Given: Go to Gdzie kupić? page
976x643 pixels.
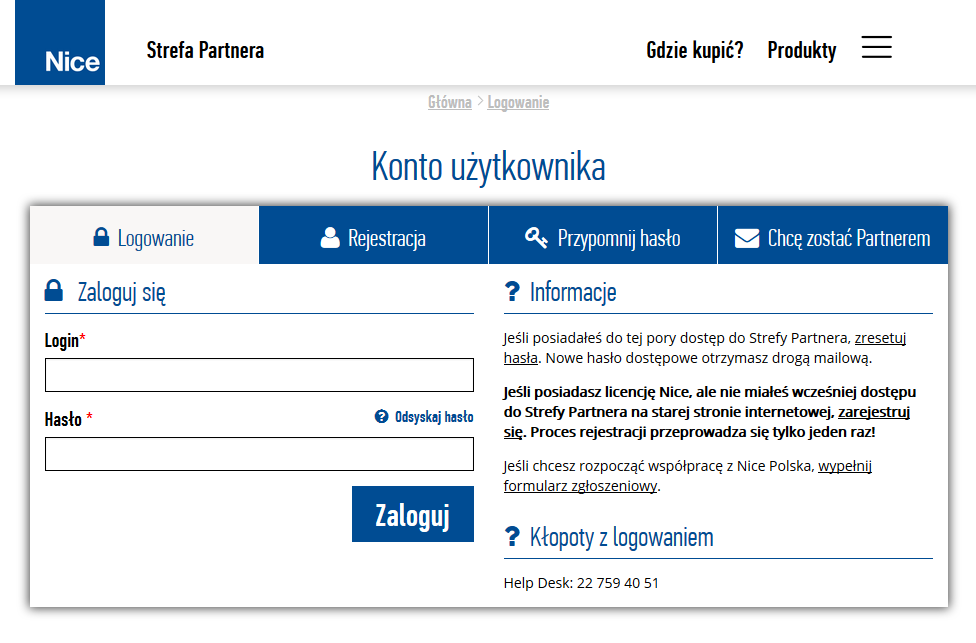Looking at the screenshot, I should click(695, 50).
